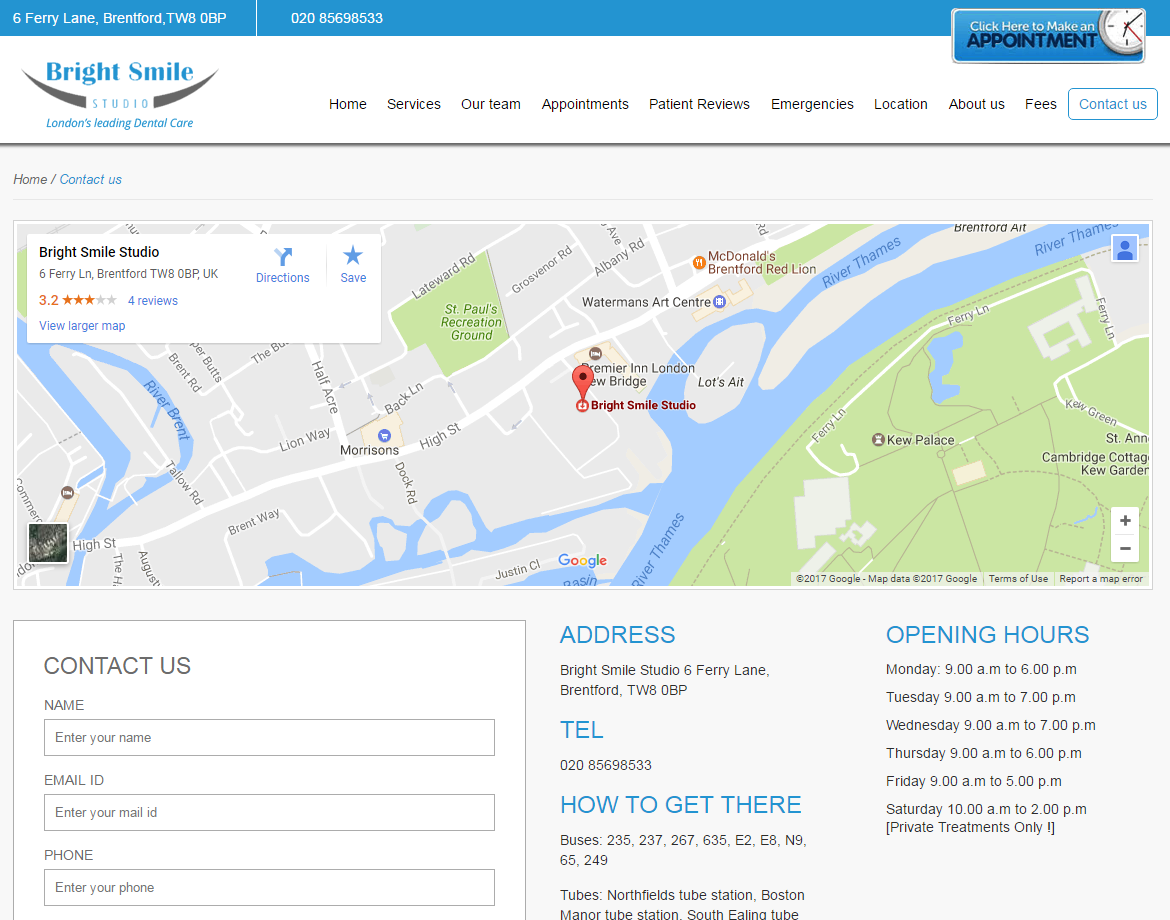The width and height of the screenshot is (1170, 920).
Task: Click the Buses route list text
Action: pos(683,851)
